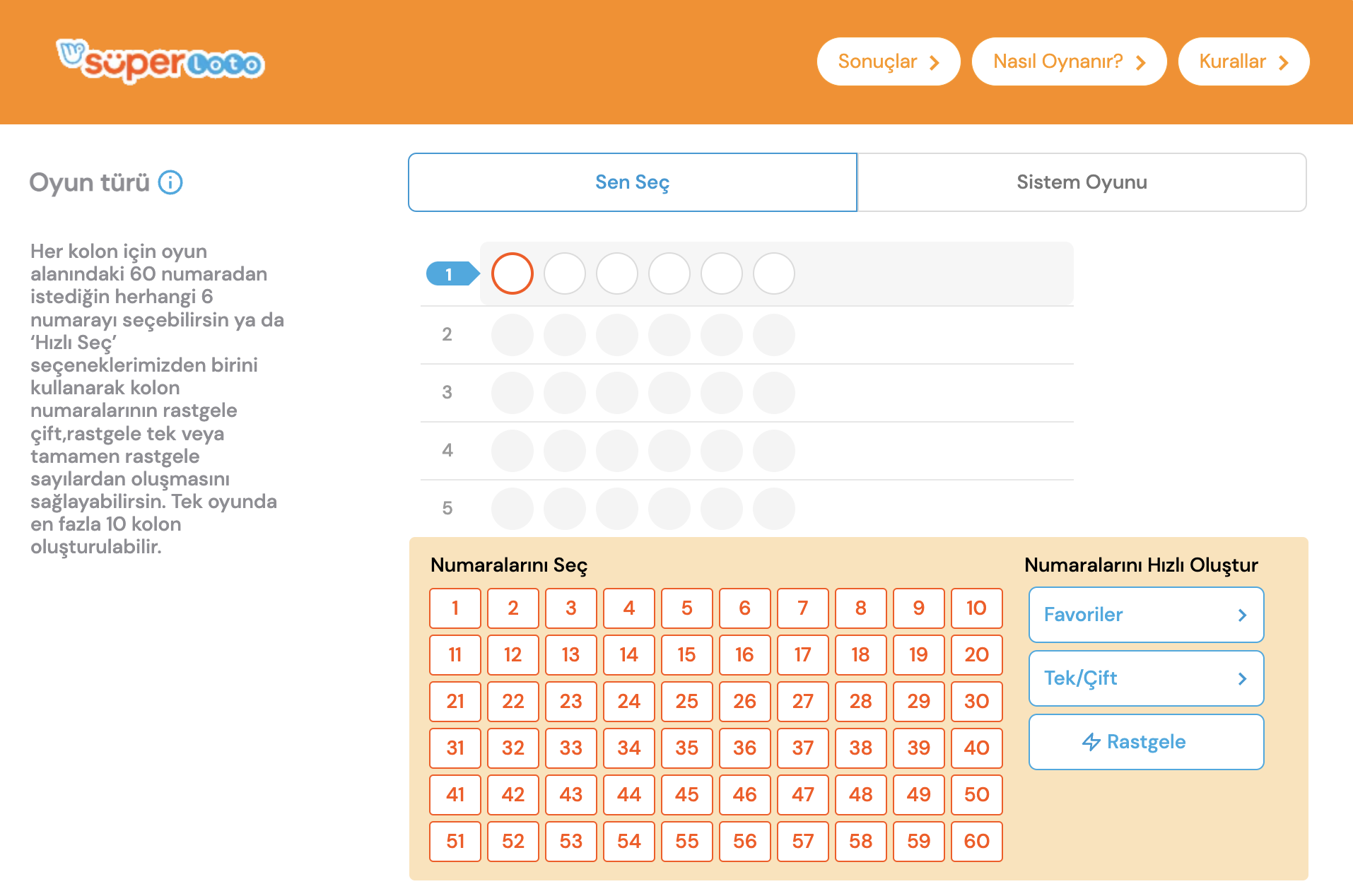Select the first empty ball slot in column 1
Screen dimensions: 1353x896
click(512, 273)
